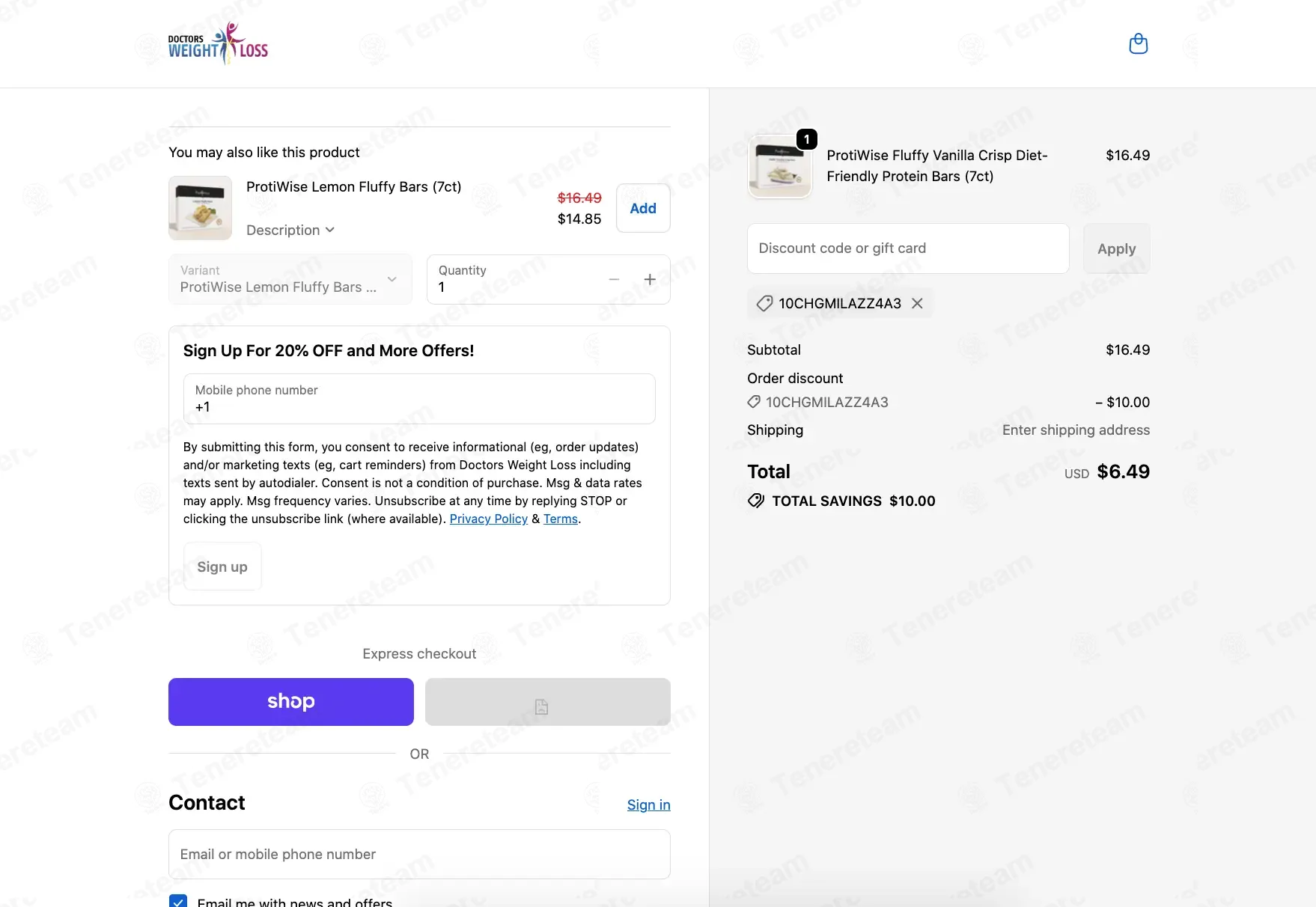Screen dimensions: 1316x907
Task: Click the broken image express checkout button
Action: point(548,702)
